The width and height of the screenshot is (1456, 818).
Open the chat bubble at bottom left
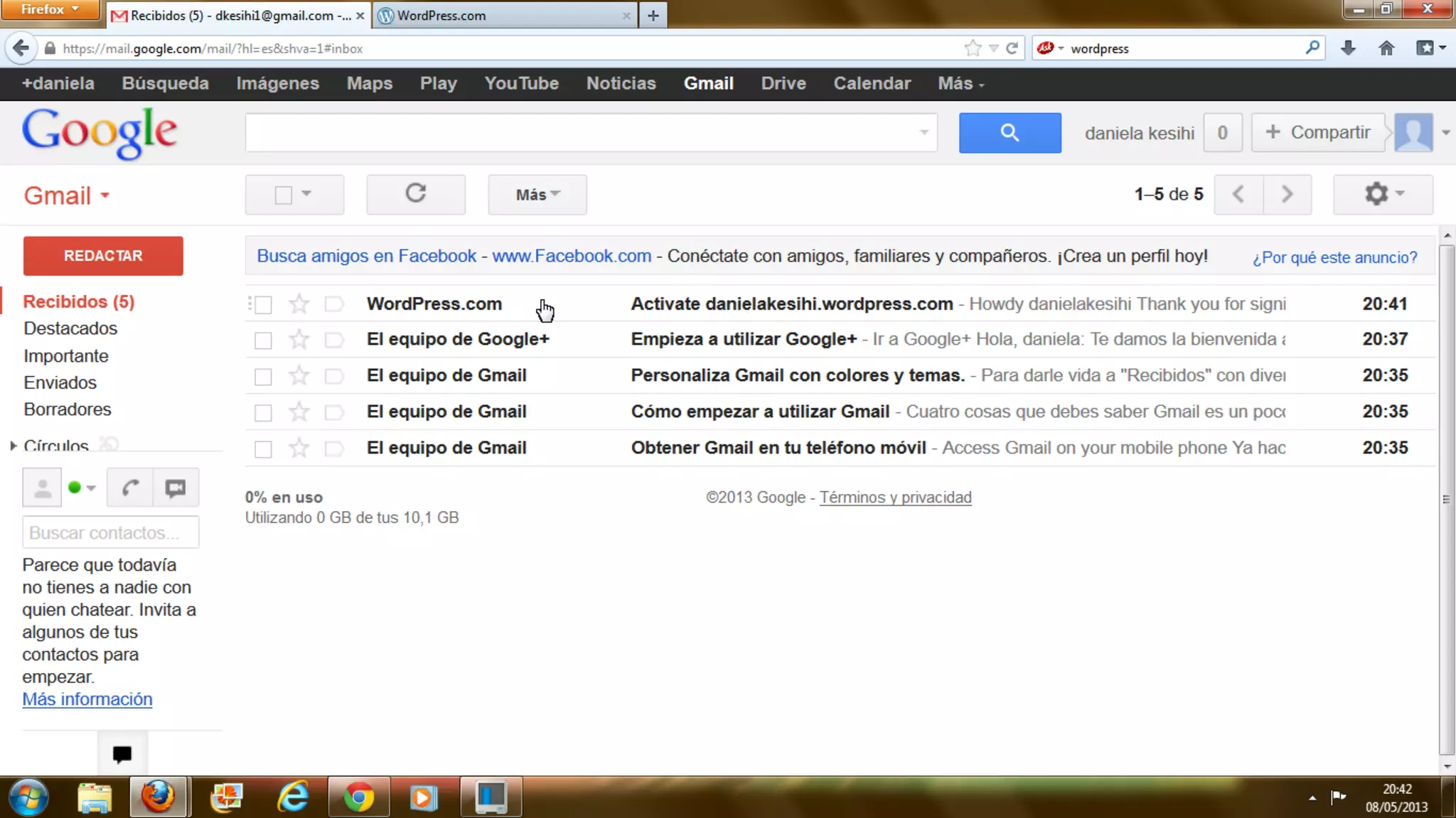(x=122, y=754)
